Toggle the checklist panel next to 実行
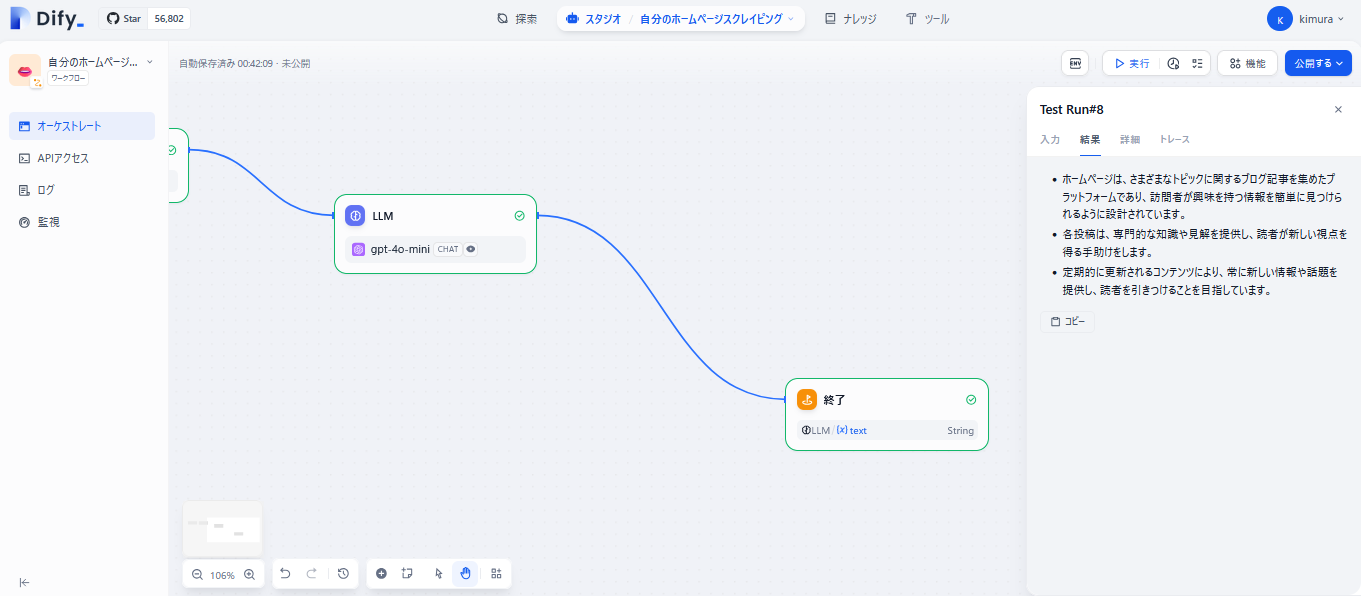 coord(1197,62)
